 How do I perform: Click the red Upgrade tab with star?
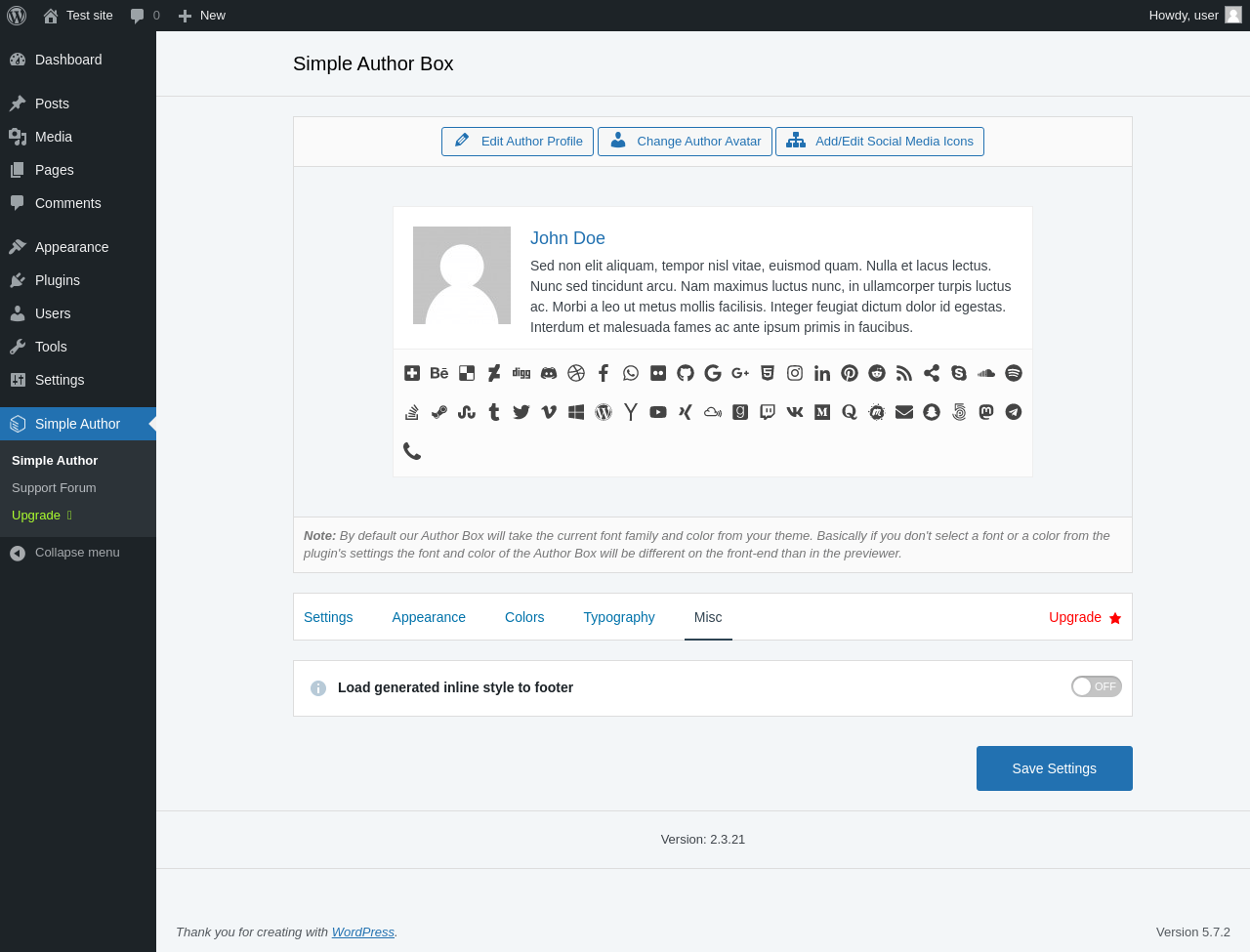1085,617
